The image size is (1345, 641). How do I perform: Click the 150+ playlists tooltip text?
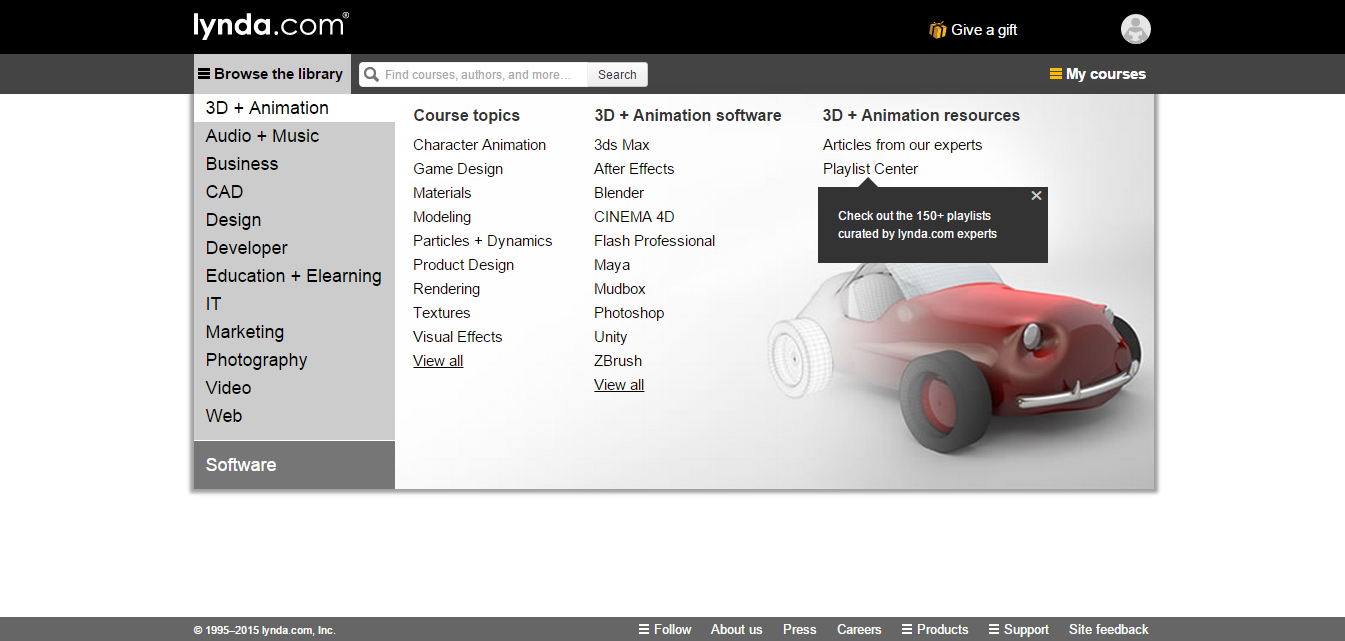pos(917,225)
